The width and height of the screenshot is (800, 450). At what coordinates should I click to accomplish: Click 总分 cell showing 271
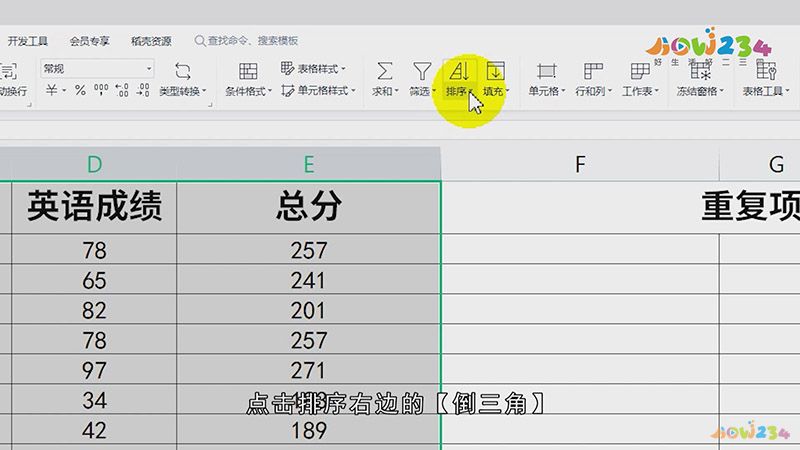pos(309,370)
